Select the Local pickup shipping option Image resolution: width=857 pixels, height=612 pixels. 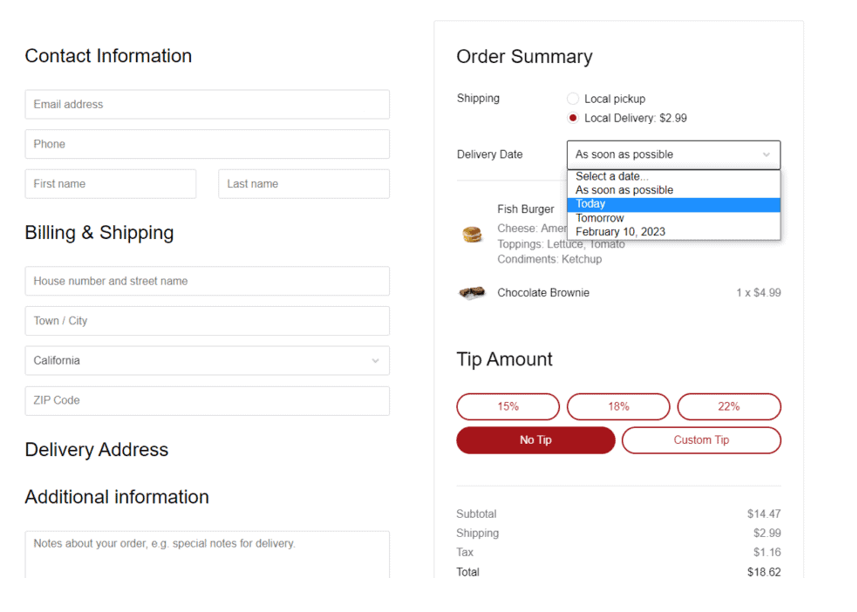click(573, 99)
